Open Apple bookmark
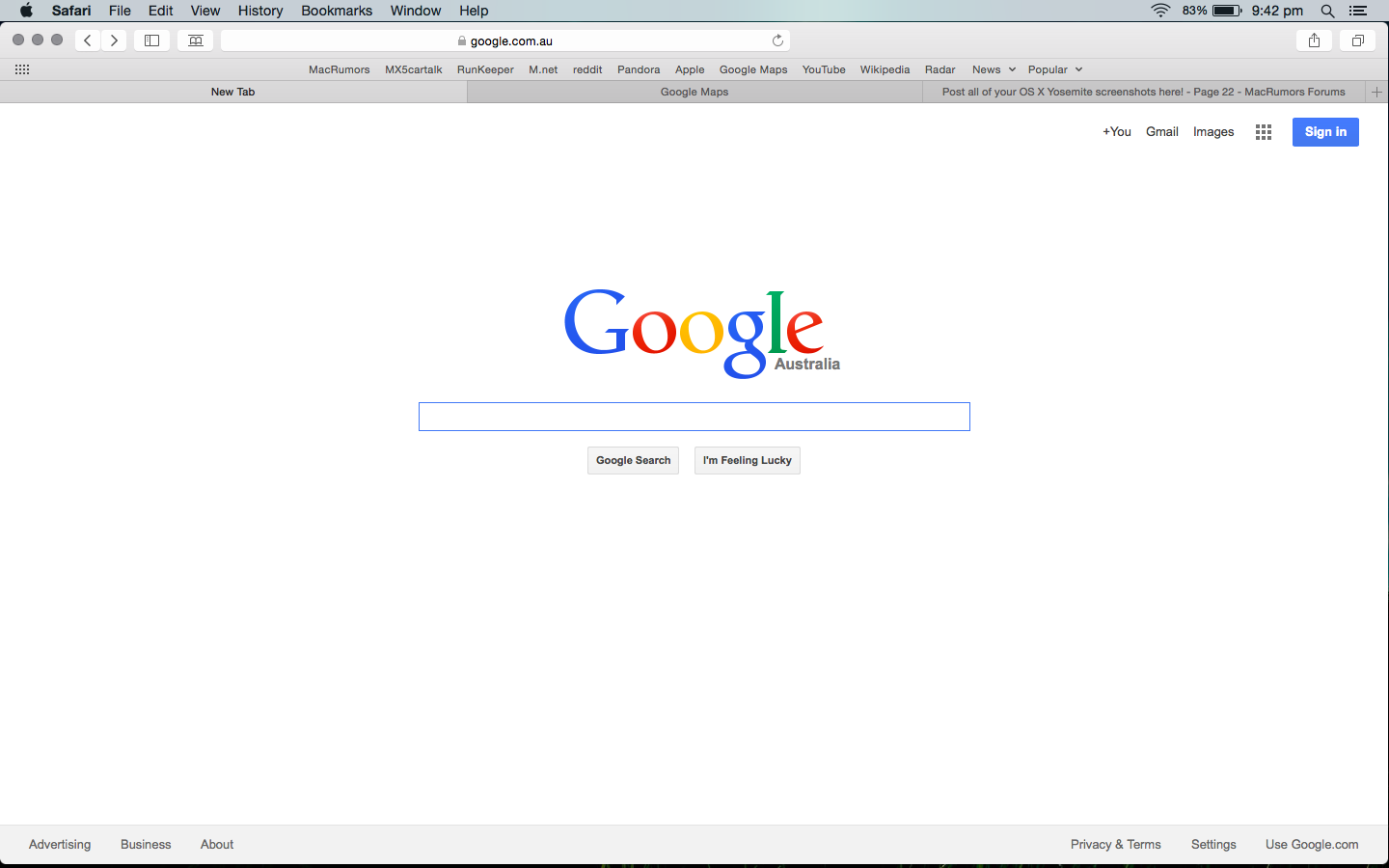This screenshot has width=1389, height=868. click(x=690, y=69)
